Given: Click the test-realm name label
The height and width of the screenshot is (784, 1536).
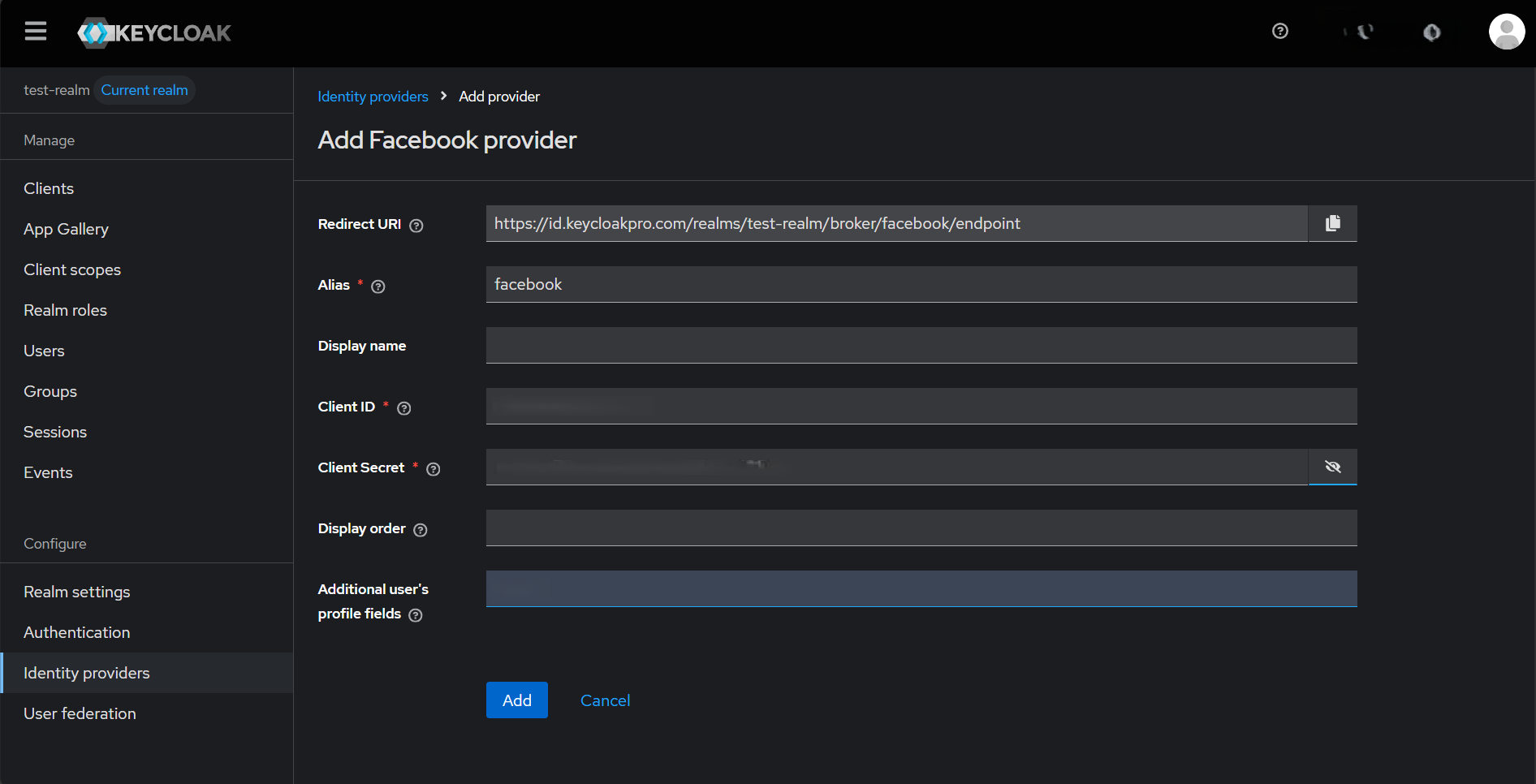Looking at the screenshot, I should pyautogui.click(x=57, y=90).
